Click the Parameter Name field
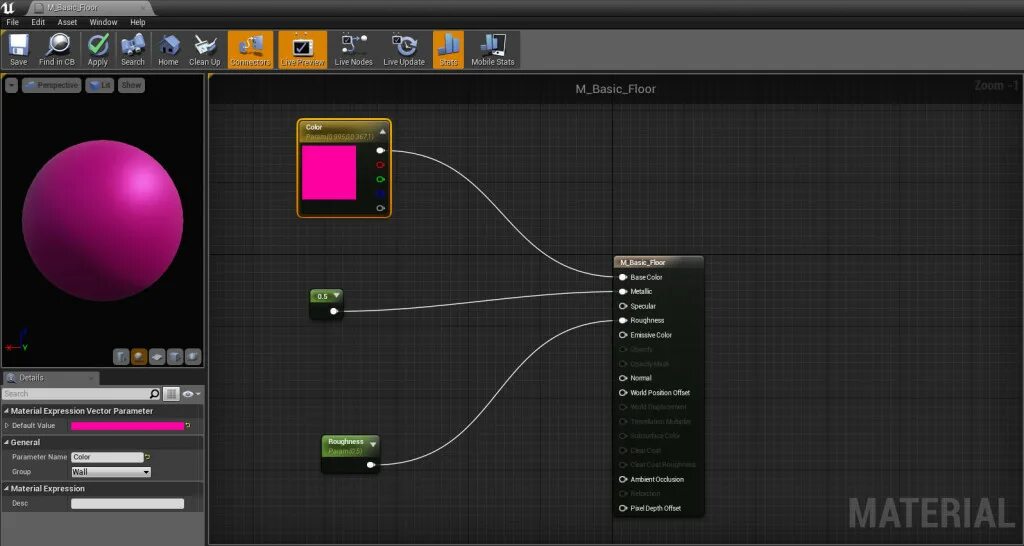This screenshot has width=1024, height=546. tap(107, 457)
